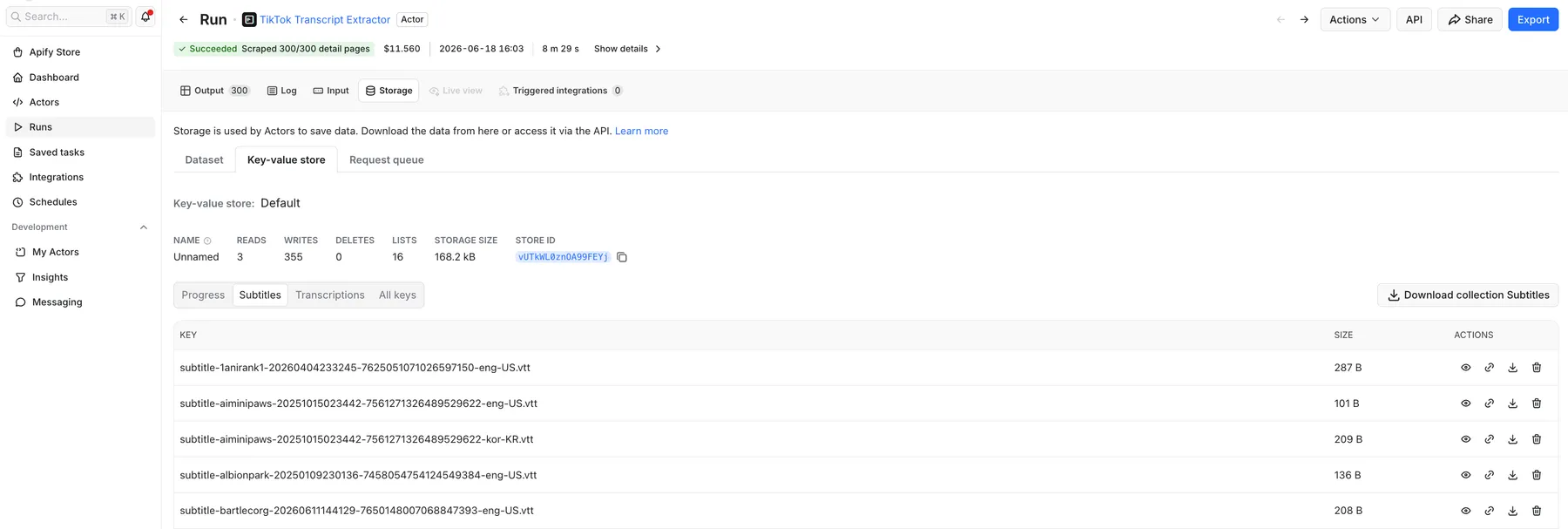The image size is (1568, 529).
Task: Delete the albionpark eng-US.vtt record
Action: point(1537,475)
